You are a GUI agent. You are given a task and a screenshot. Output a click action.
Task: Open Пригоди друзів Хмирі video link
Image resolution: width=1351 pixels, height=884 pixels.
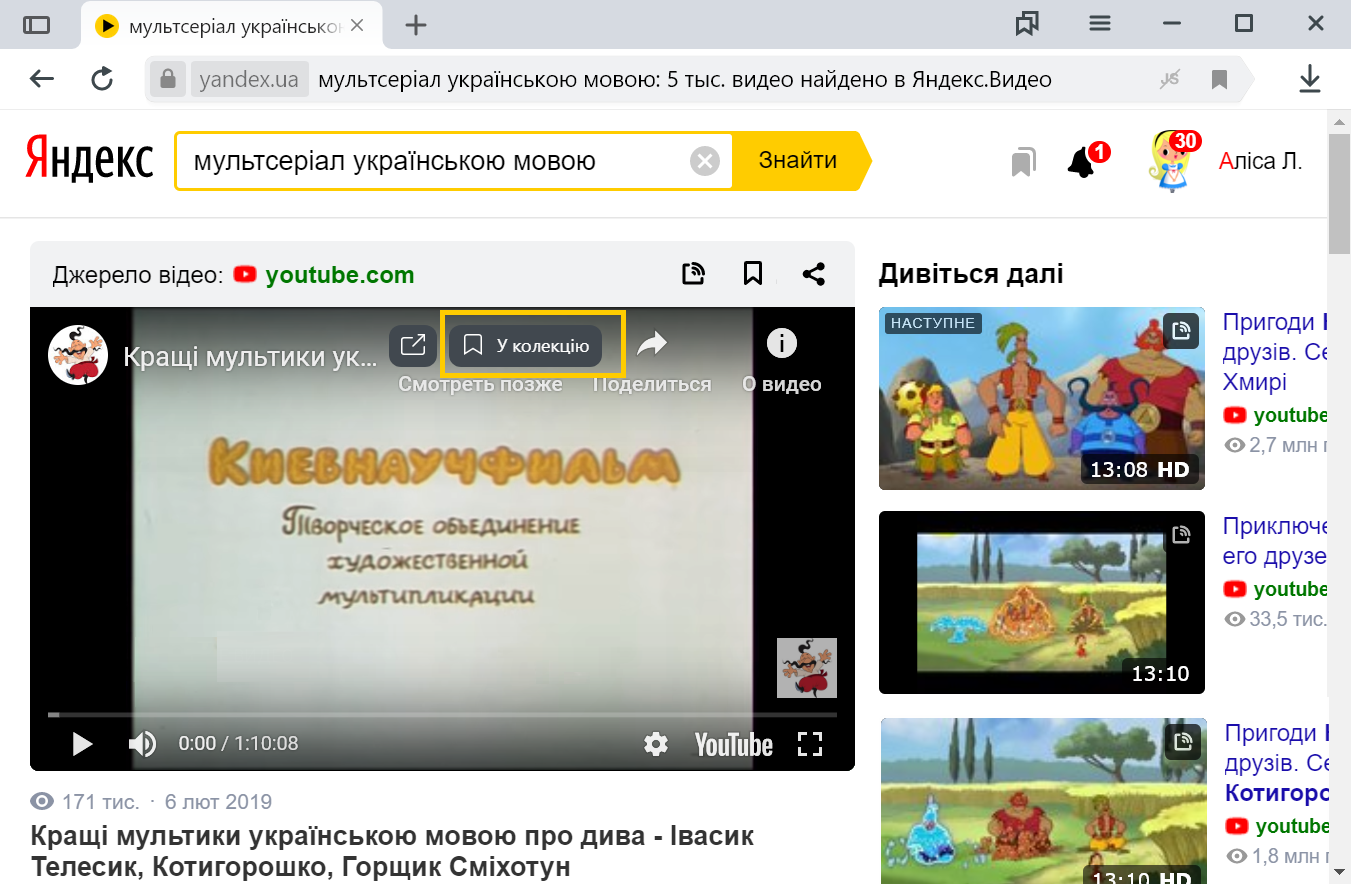(x=1275, y=352)
